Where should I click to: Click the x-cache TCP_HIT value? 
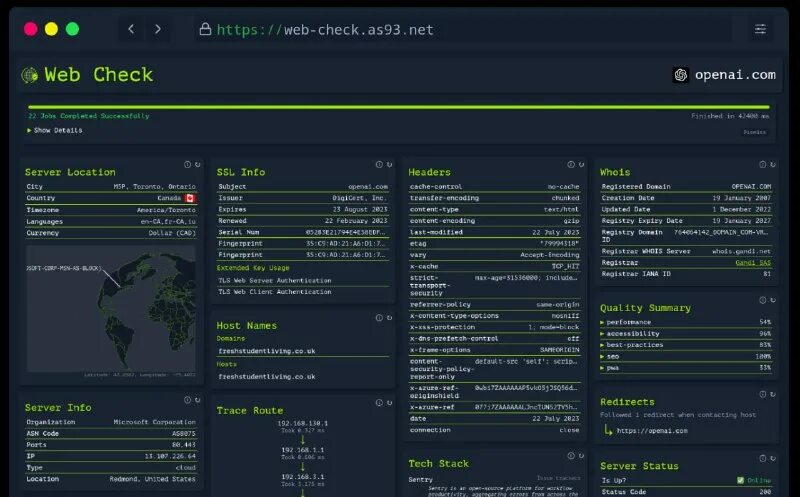565,266
